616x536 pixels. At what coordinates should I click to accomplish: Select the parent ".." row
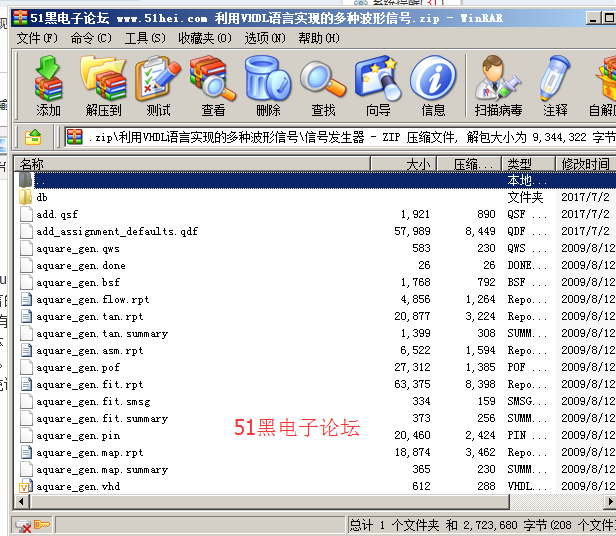click(315, 180)
